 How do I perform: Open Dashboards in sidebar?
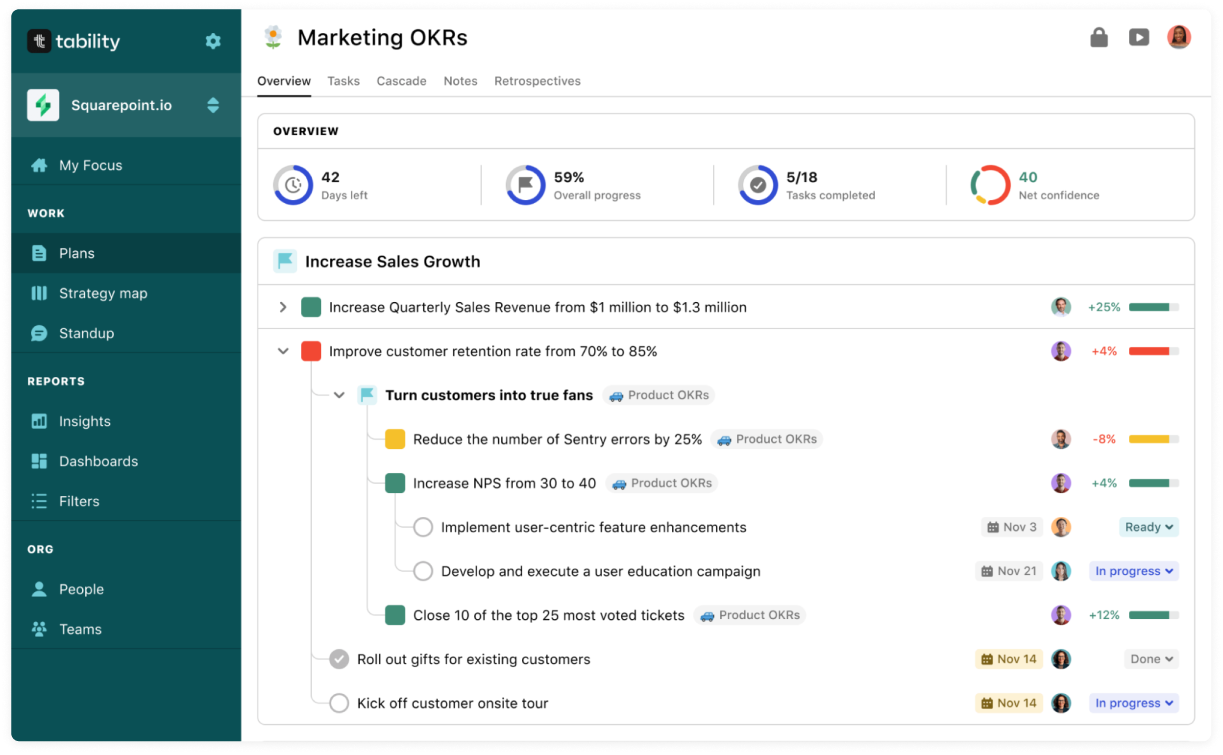126,461
